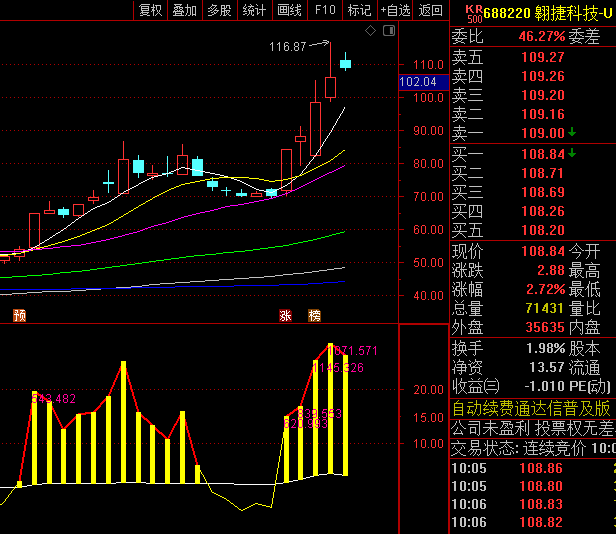Click the 涨 event marker on chart
The width and height of the screenshot is (616, 534).
click(285, 316)
